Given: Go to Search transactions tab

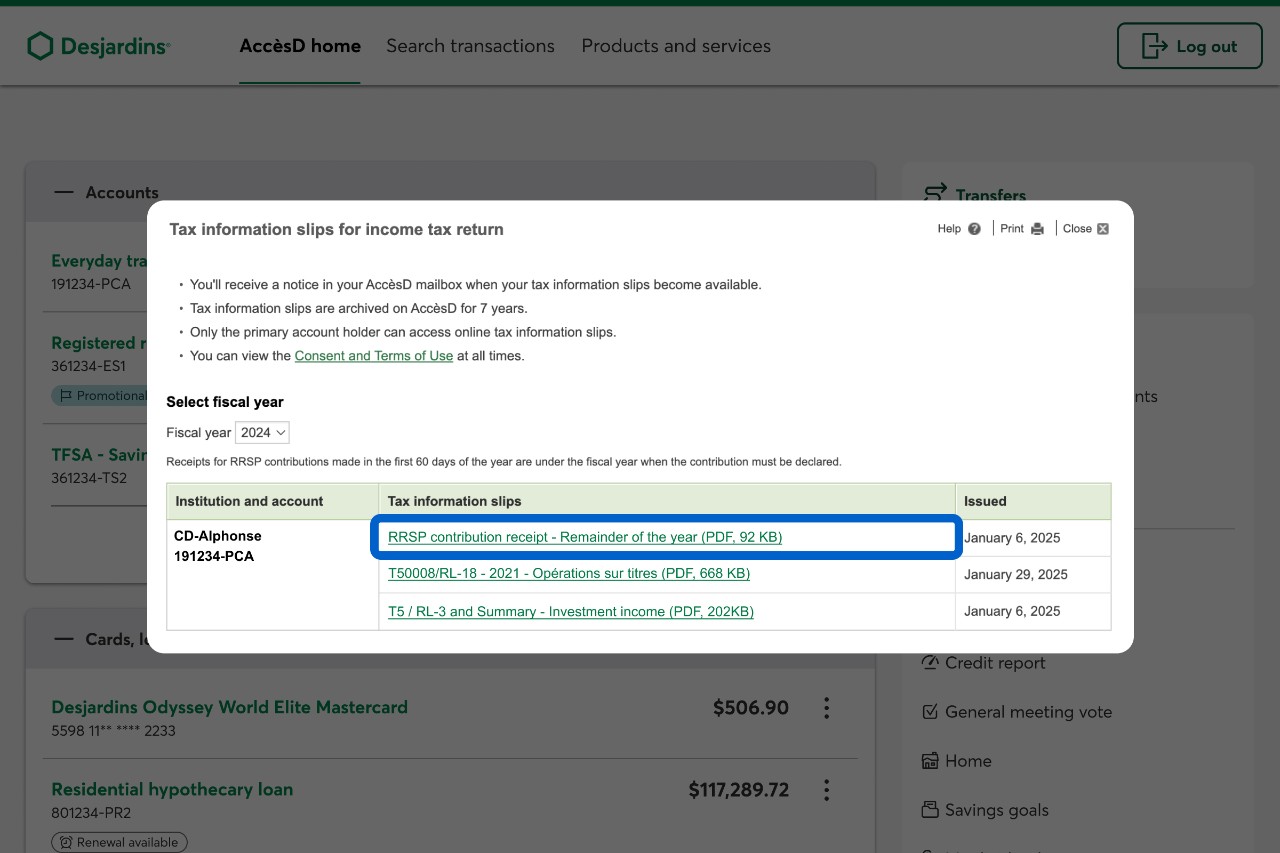Looking at the screenshot, I should 470,46.
